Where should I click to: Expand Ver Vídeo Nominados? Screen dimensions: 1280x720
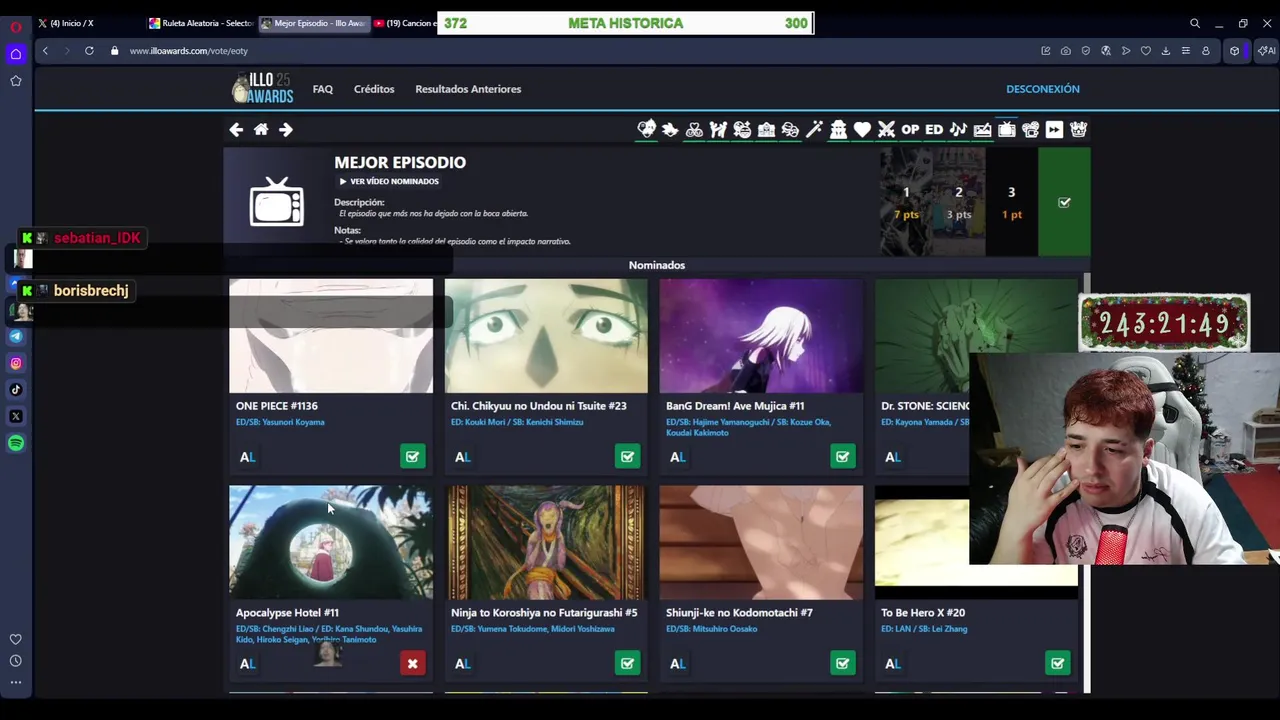pyautogui.click(x=389, y=181)
